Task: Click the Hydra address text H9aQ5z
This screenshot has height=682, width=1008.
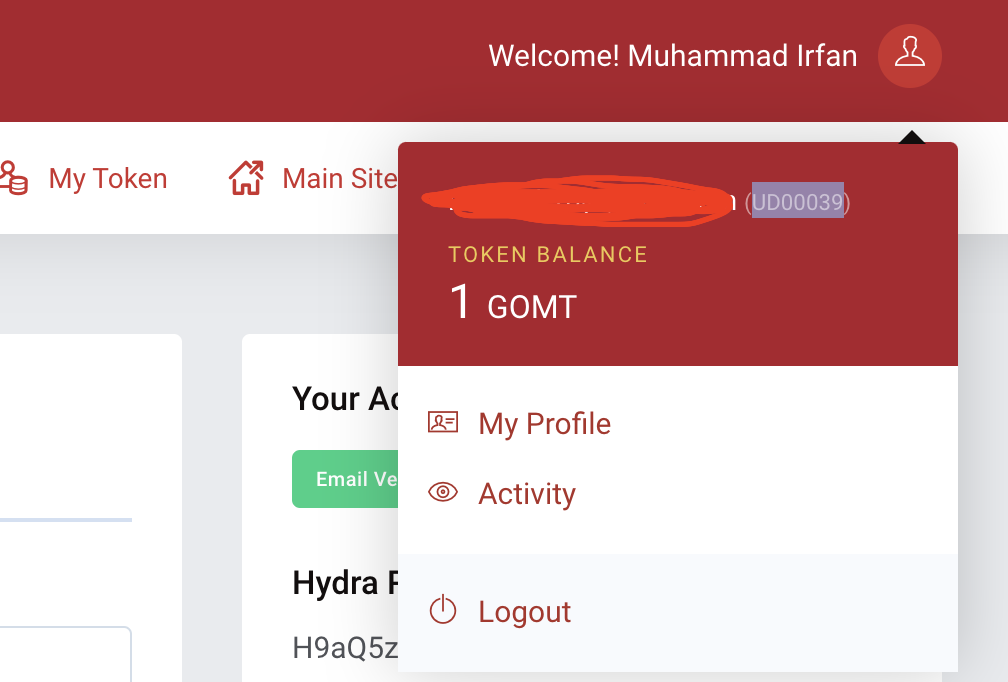Action: pos(345,648)
